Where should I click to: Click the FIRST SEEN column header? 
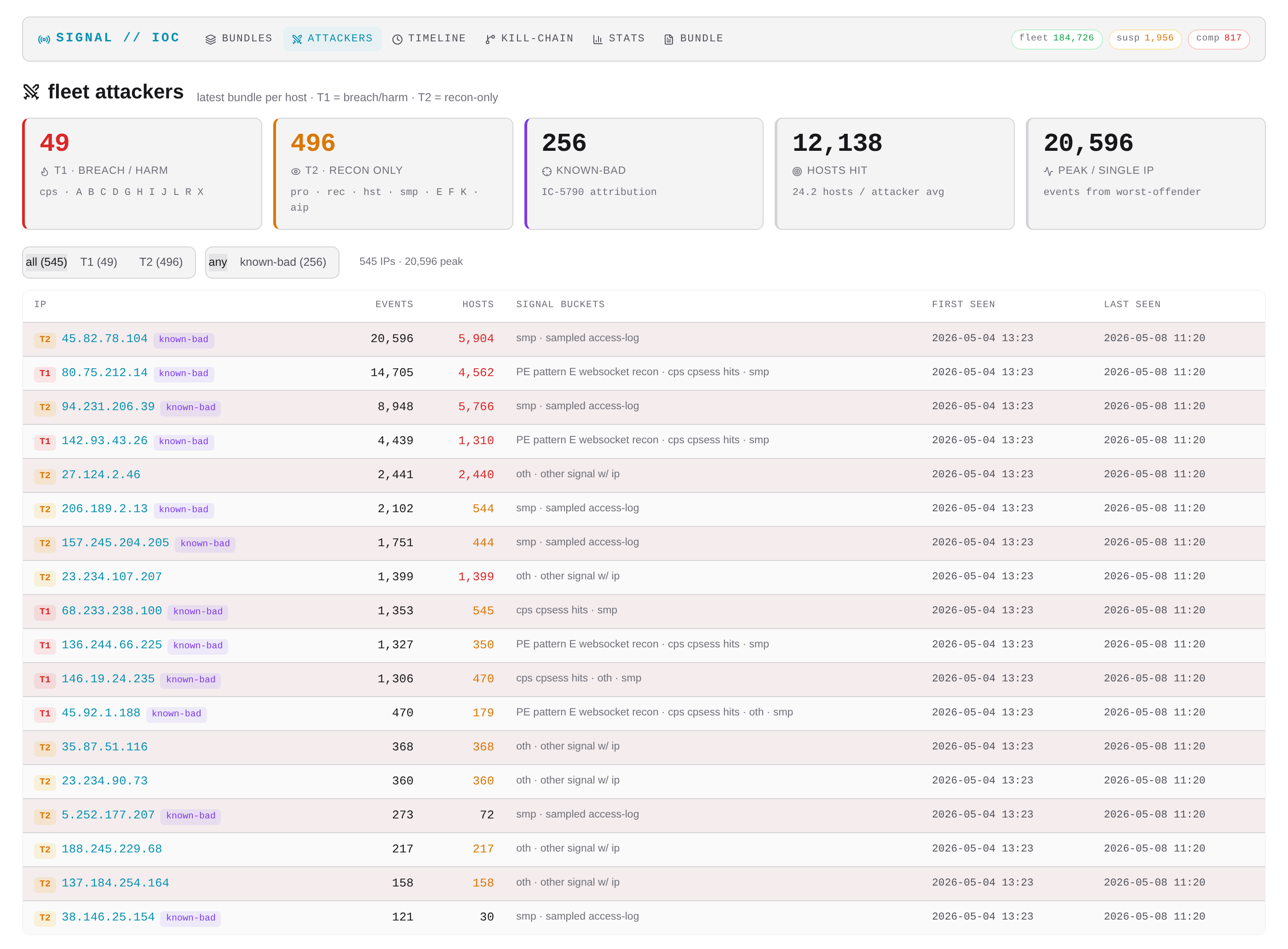pos(963,304)
